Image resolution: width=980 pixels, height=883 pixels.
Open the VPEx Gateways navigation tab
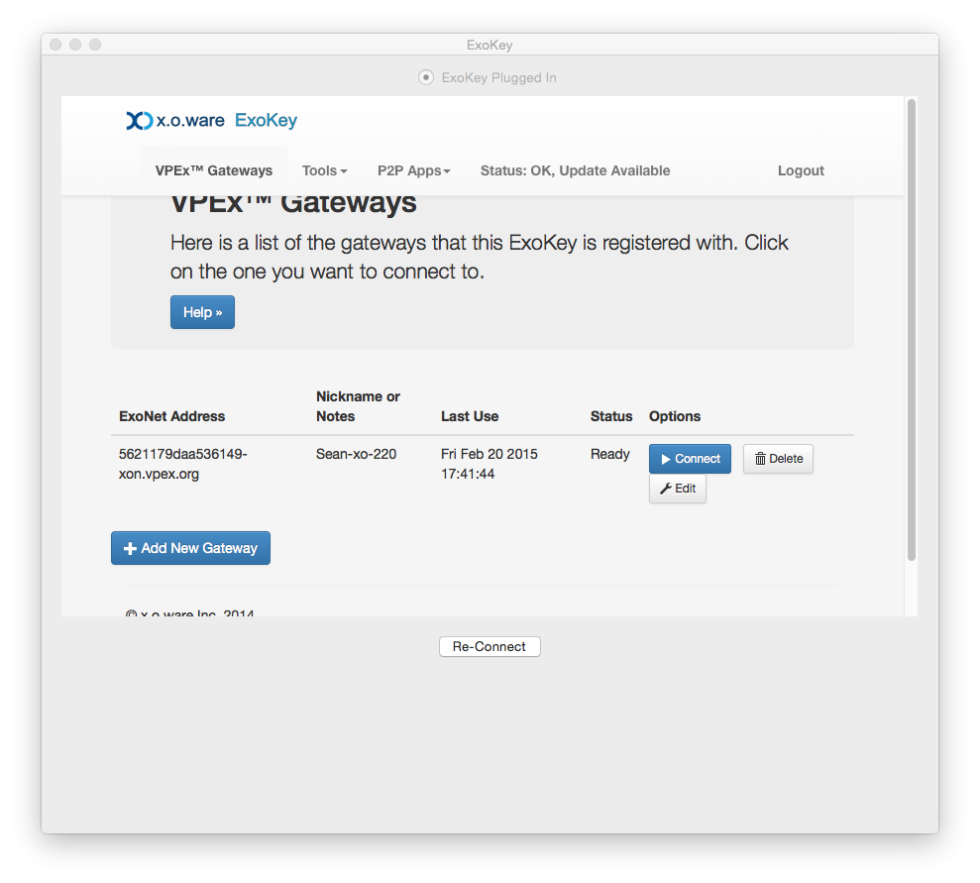(213, 170)
